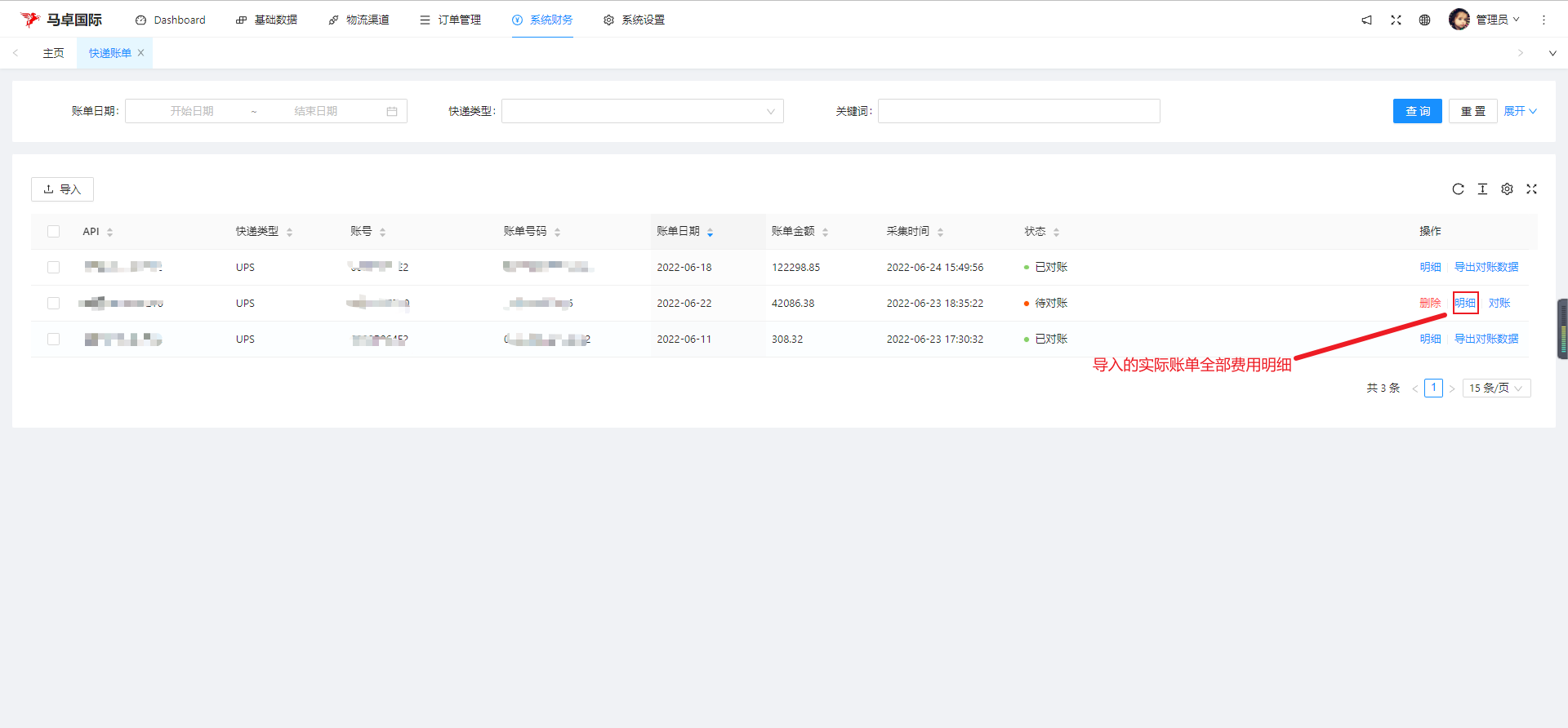Image resolution: width=1568 pixels, height=728 pixels.
Task: Click the table refresh icon
Action: (x=1458, y=189)
